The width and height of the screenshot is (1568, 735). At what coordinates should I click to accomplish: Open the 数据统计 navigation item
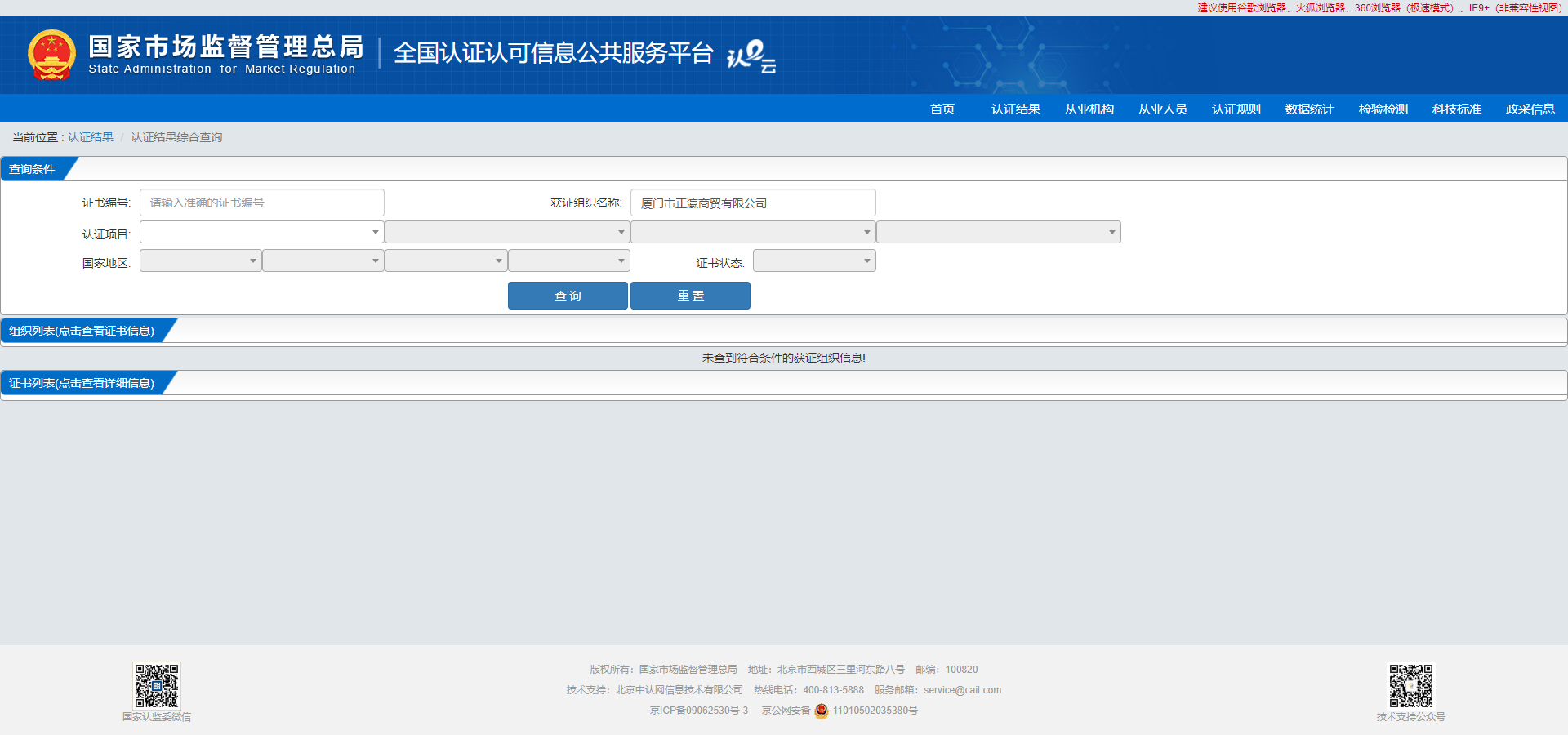pos(1310,109)
